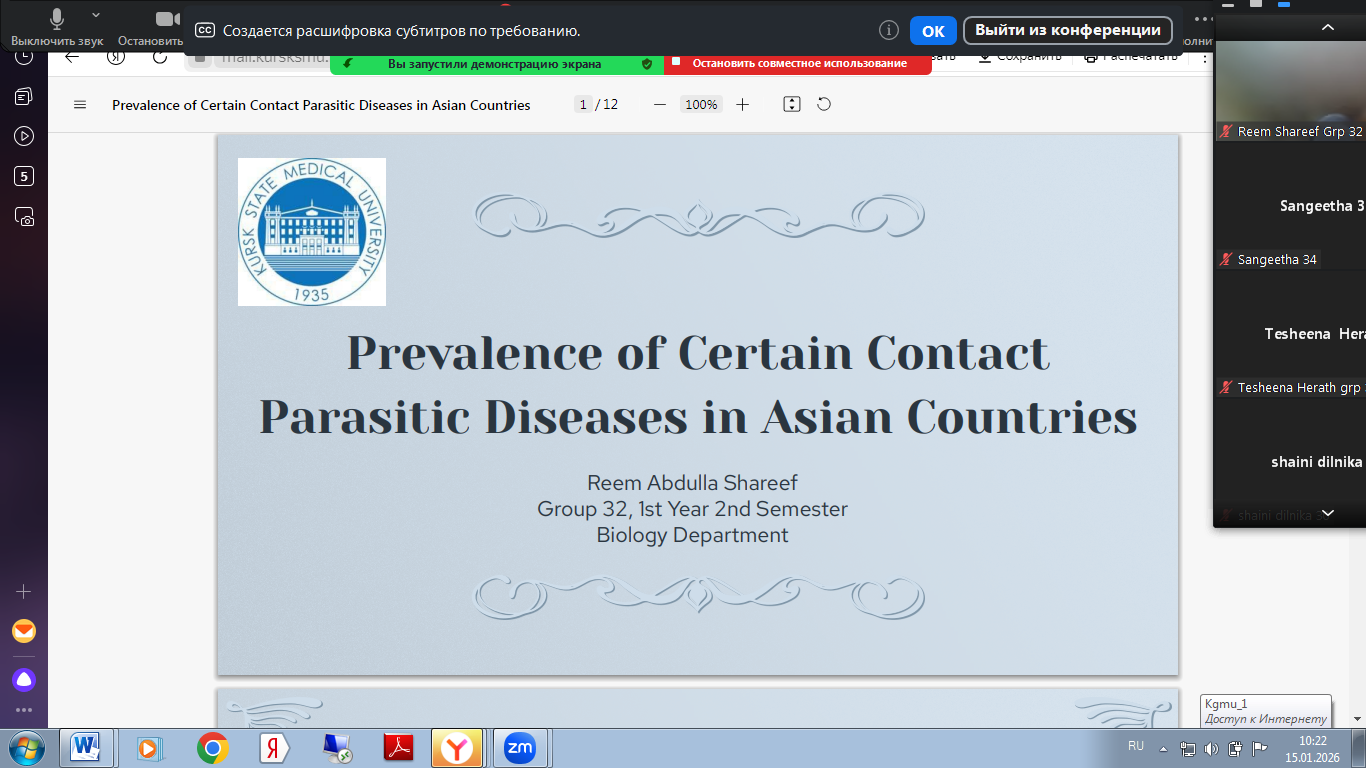Open the Zoom more options ellipsis menu
This screenshot has width=1366, height=768.
click(1203, 19)
